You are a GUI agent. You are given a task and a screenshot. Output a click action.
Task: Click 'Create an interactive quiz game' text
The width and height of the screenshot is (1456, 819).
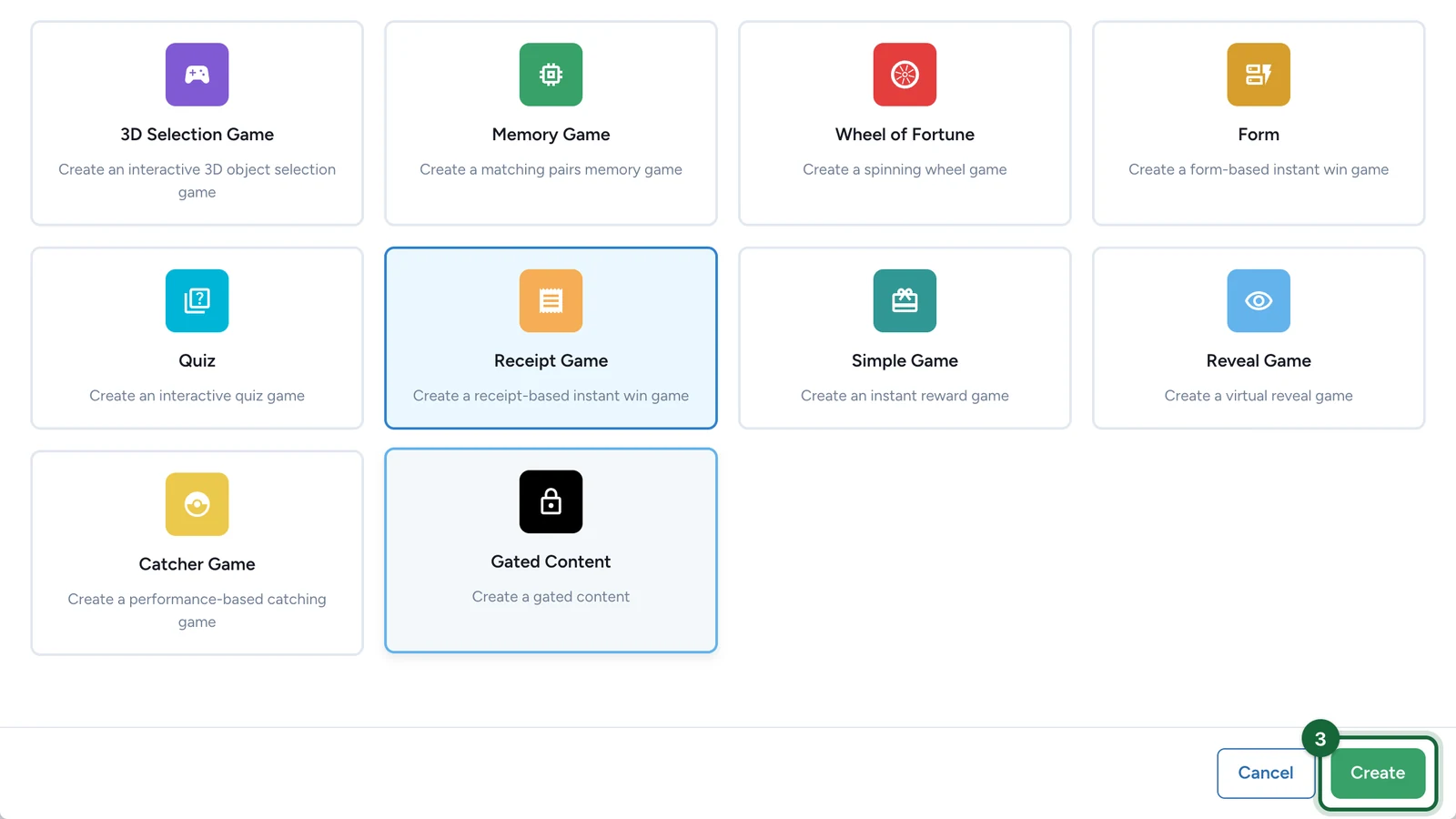point(197,396)
